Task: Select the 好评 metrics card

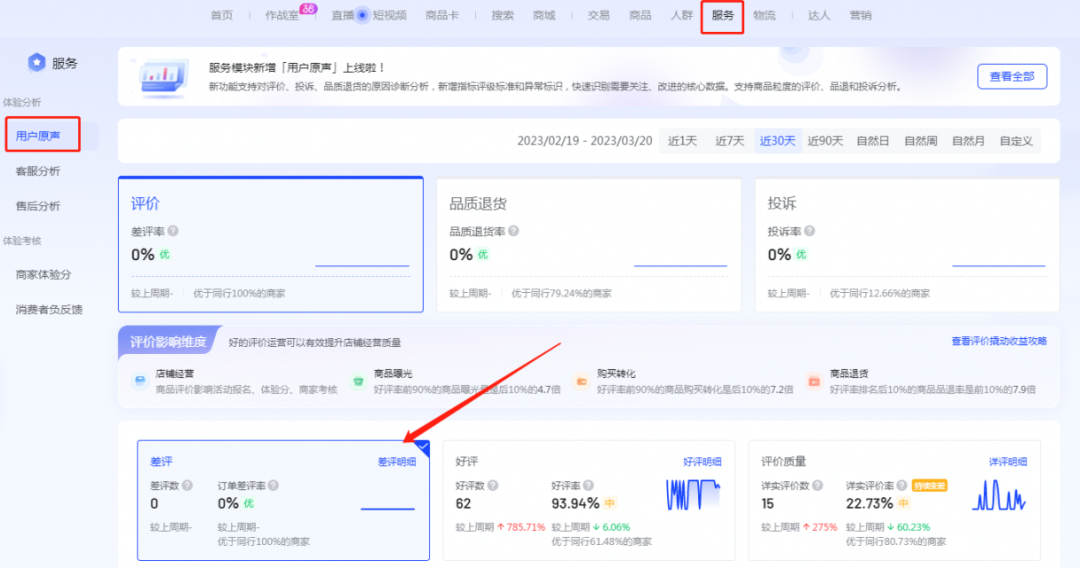Action: pyautogui.click(x=589, y=500)
